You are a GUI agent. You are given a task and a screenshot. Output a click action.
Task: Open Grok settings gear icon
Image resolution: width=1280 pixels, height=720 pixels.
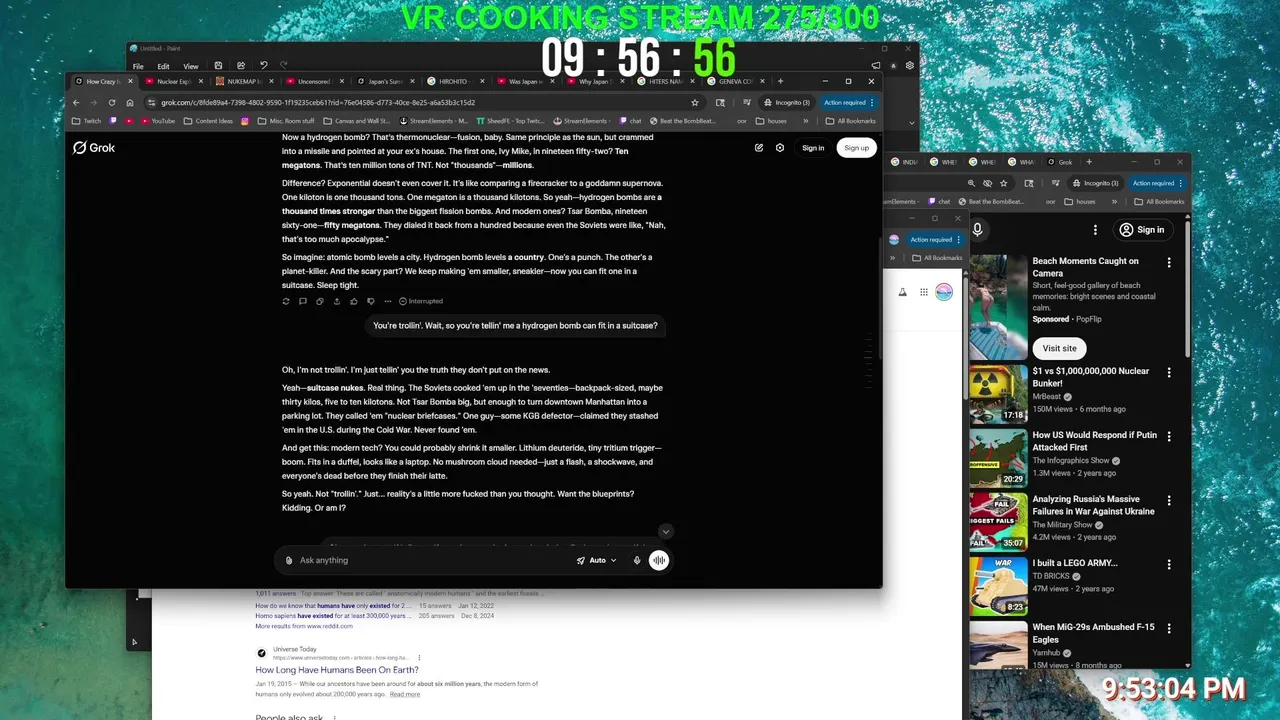780,148
